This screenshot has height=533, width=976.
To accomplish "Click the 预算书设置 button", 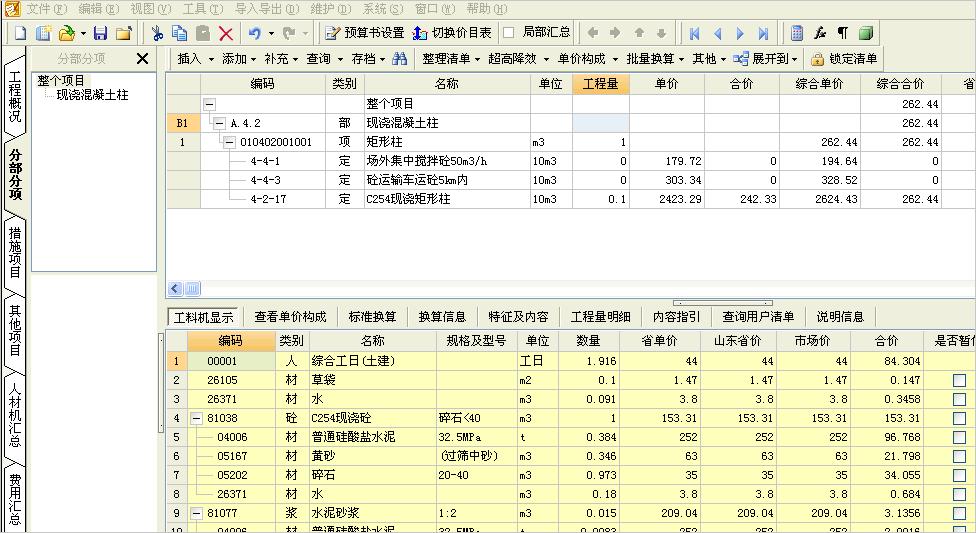I will point(365,33).
